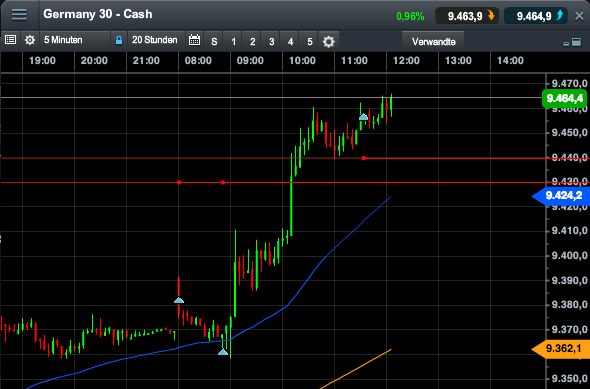Click the sell price 9.463,9 button
590x389 pixels.
click(467, 16)
